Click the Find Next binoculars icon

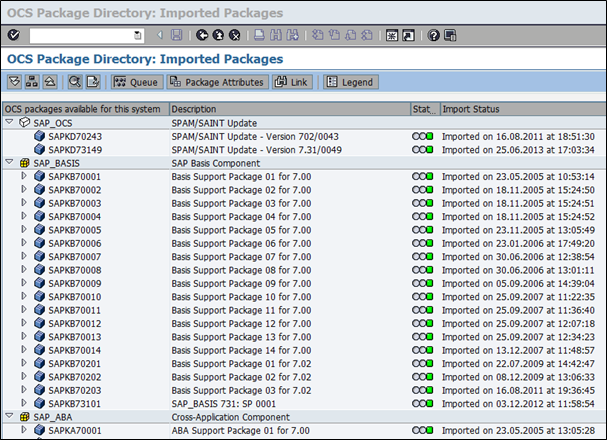pos(293,35)
